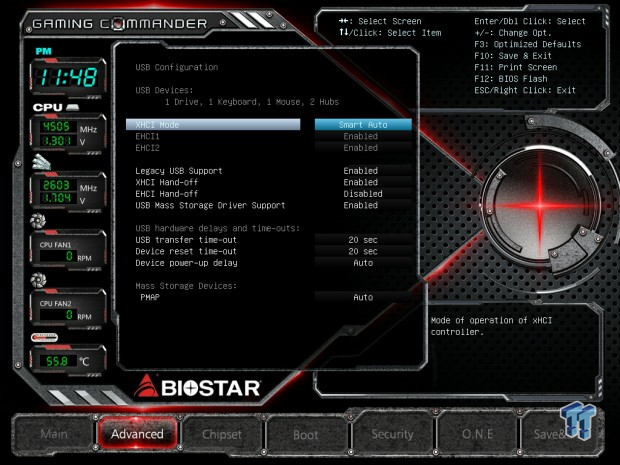Toggle EHCI Hand-off Disabled value
This screenshot has width=620, height=465.
363,194
